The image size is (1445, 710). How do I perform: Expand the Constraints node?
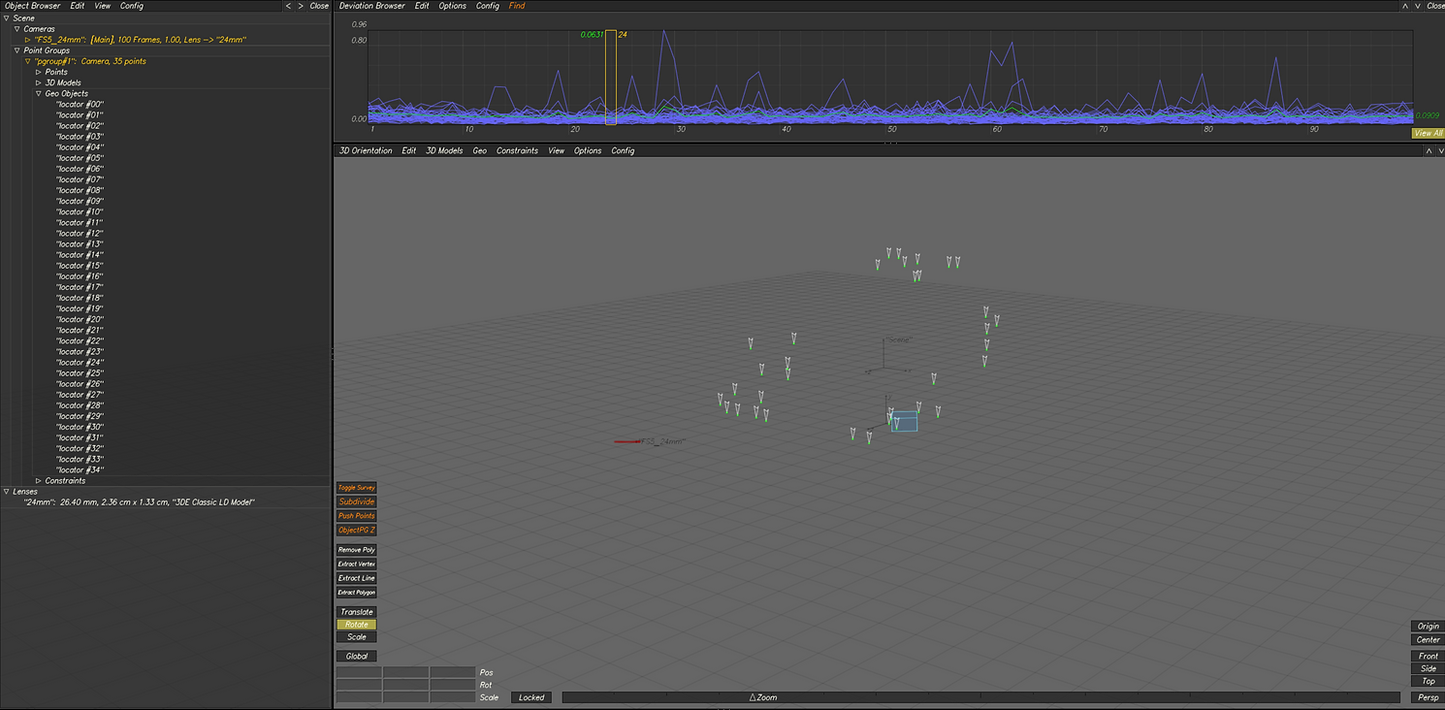coord(39,481)
